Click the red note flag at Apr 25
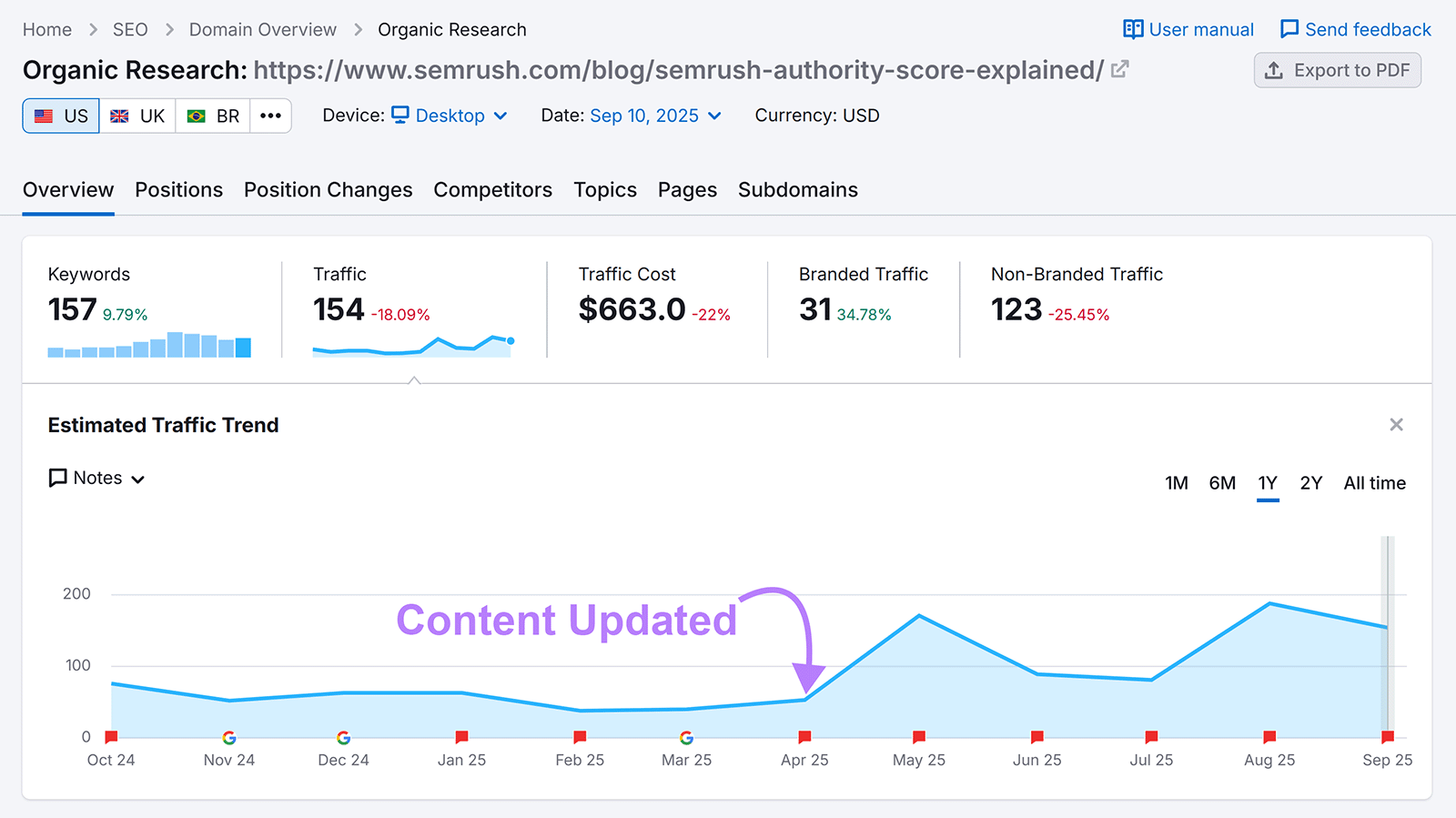Image resolution: width=1456 pixels, height=818 pixels. pyautogui.click(x=804, y=736)
